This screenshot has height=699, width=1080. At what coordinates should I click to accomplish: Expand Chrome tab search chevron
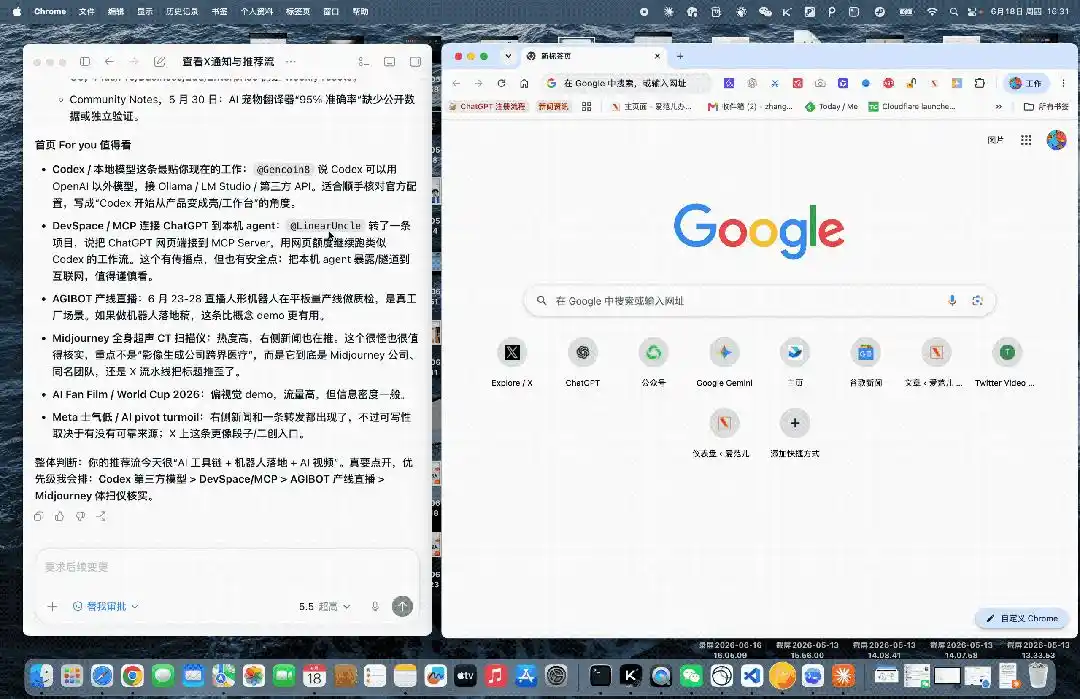click(508, 56)
